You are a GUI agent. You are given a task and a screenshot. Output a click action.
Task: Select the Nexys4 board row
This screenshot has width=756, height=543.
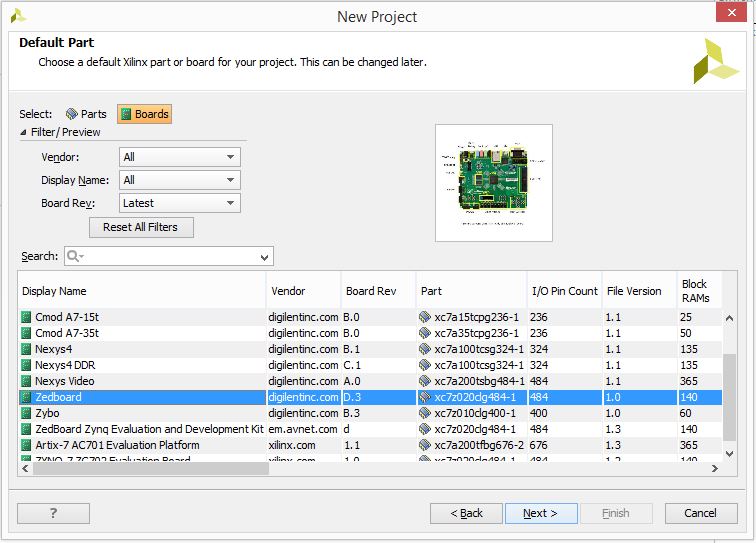(370, 349)
